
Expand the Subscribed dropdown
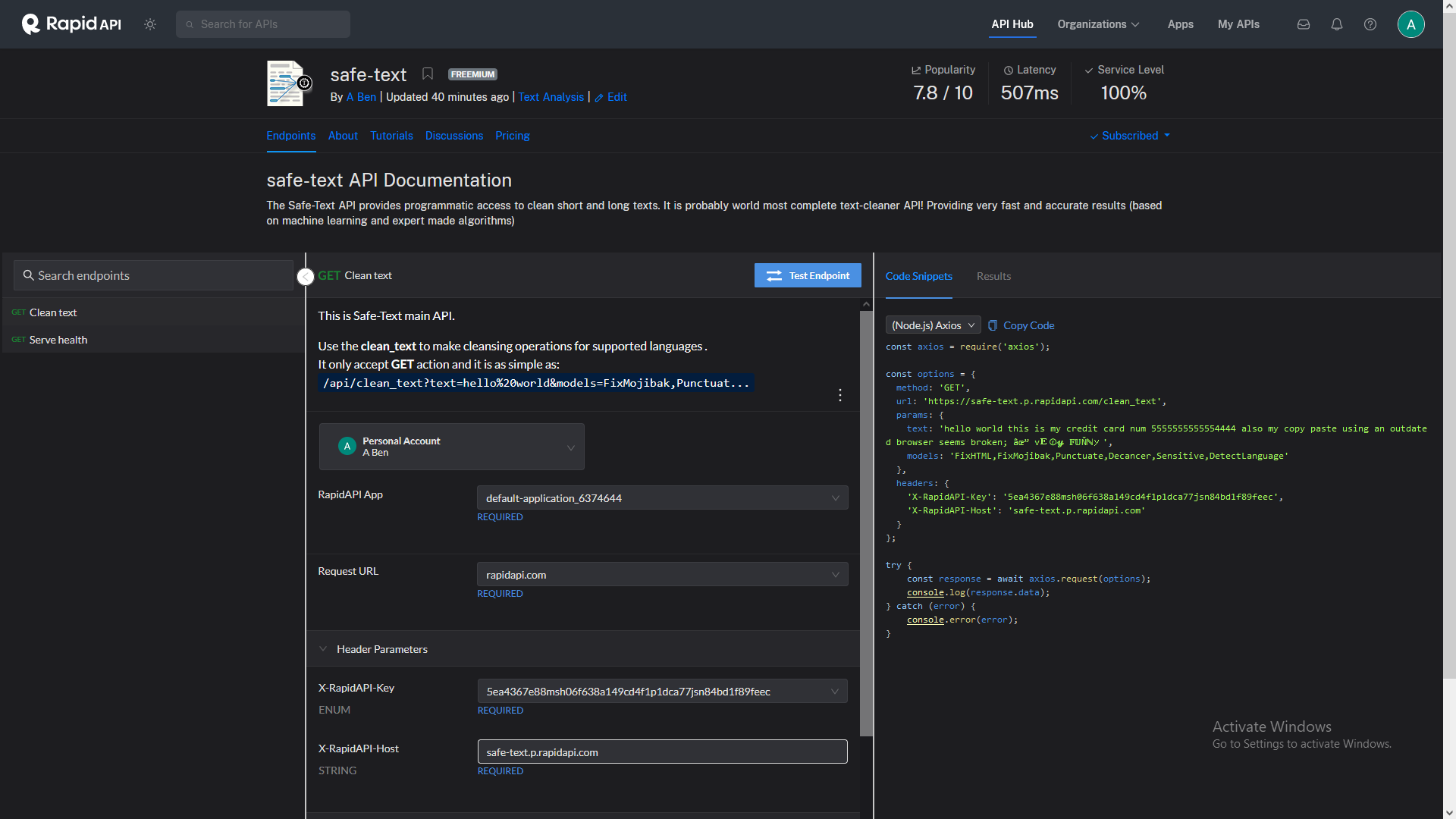(1130, 136)
